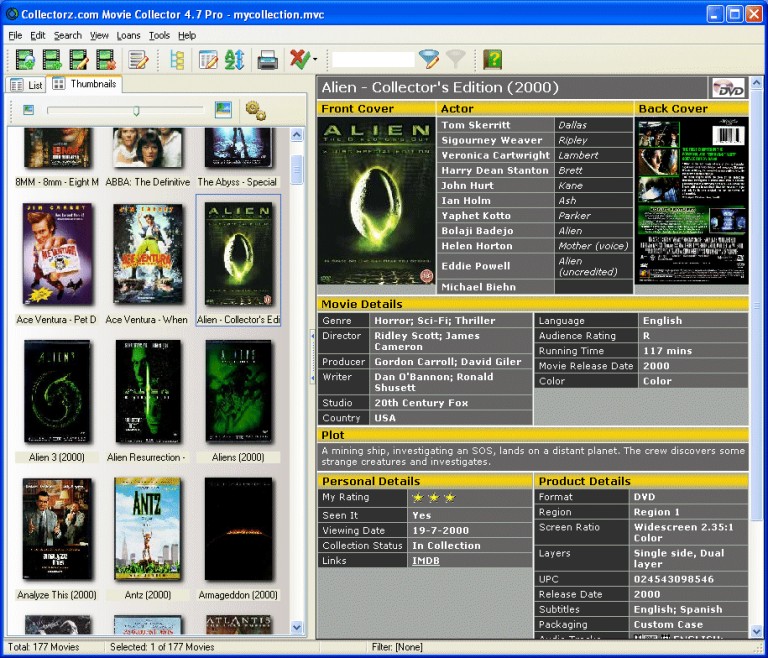Click the Alien front cover image
Viewport: 768px width, 658px height.
[x=376, y=200]
